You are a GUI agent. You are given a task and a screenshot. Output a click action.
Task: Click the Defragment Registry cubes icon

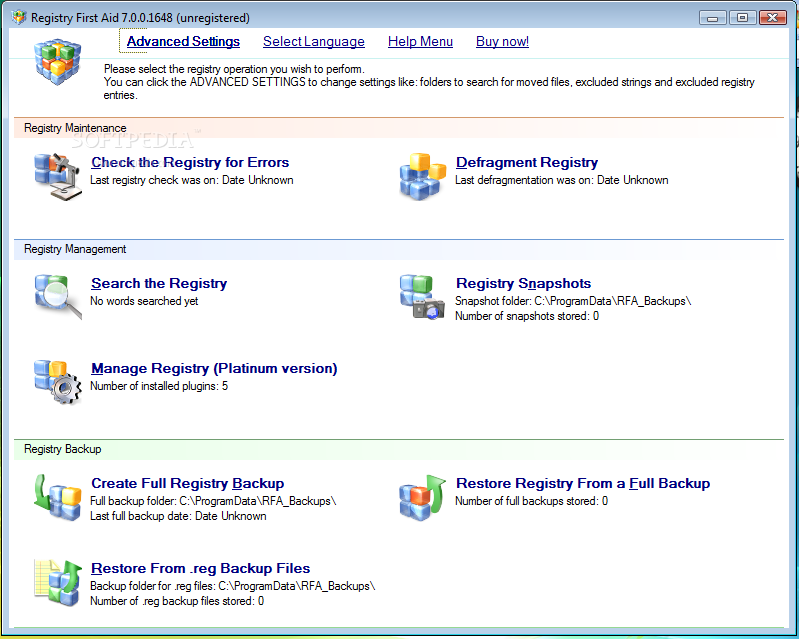(x=423, y=176)
